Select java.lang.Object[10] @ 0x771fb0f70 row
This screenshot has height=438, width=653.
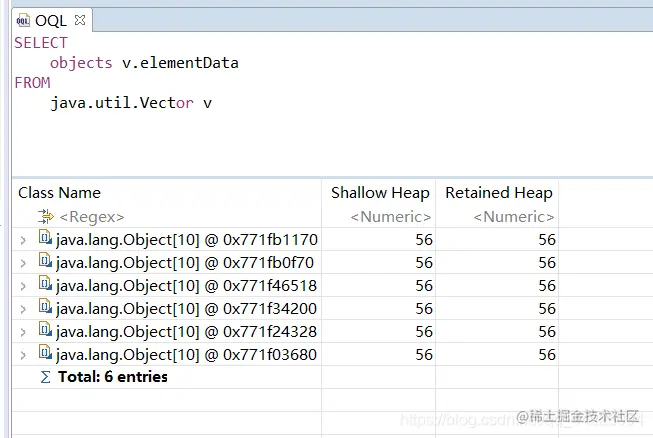pos(185,263)
